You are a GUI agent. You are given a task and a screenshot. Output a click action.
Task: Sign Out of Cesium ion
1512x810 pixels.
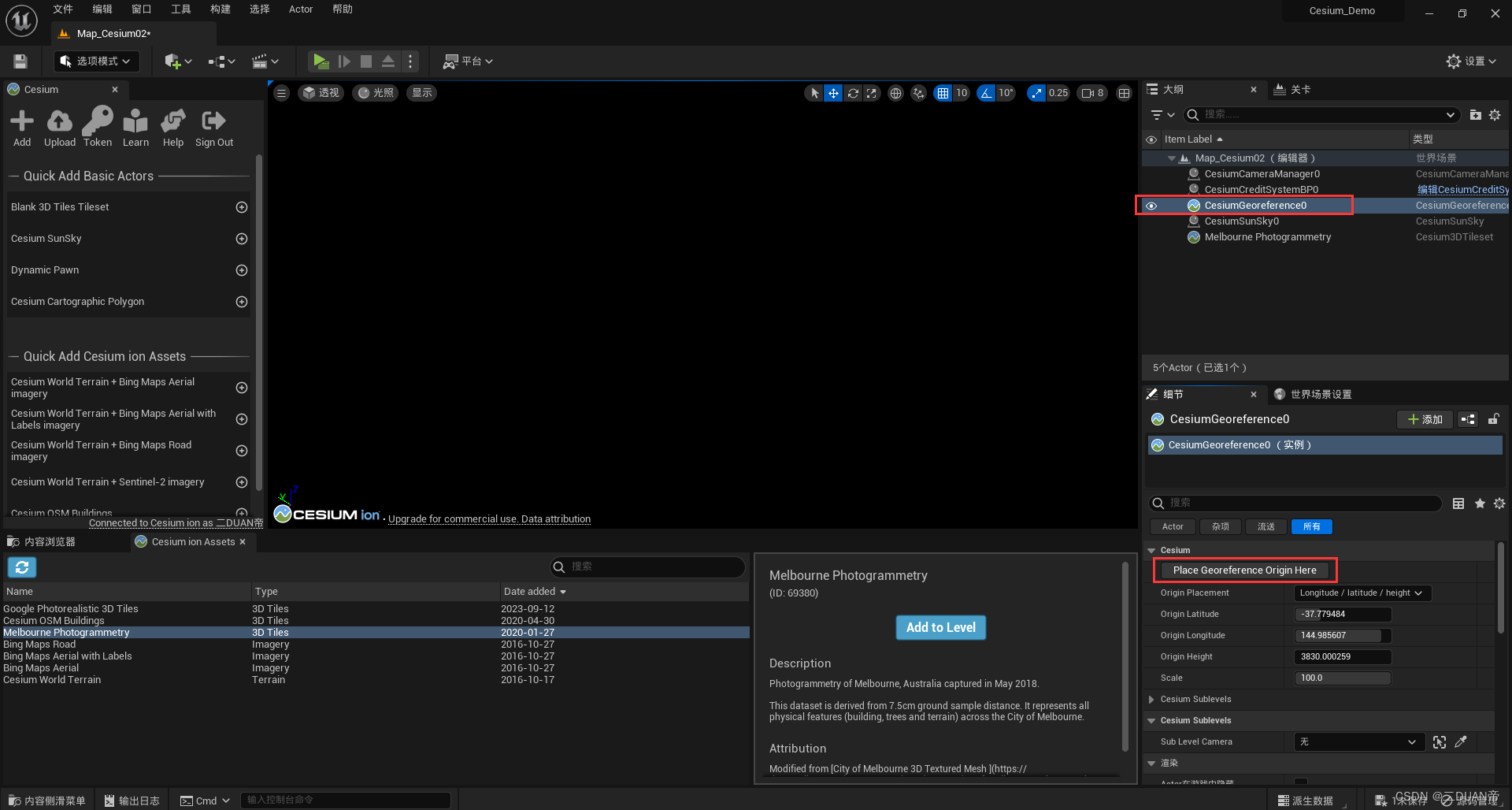coord(214,128)
